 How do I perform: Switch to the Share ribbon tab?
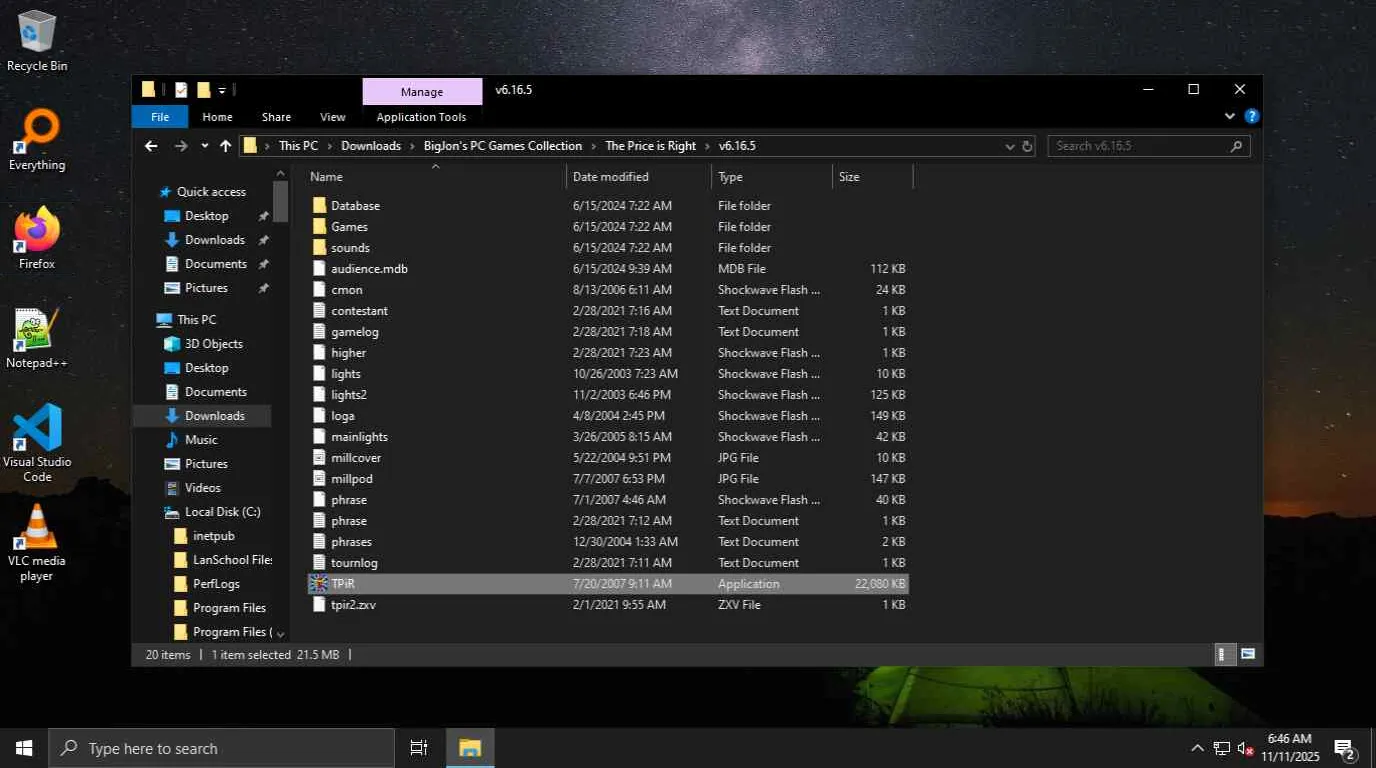tap(276, 117)
